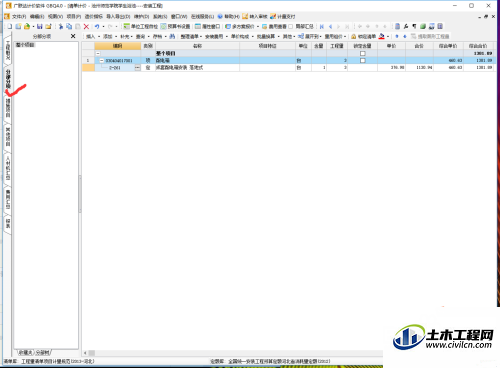Click the binoculars find icon
500x368 pixels.
pyautogui.click(x=172, y=36)
